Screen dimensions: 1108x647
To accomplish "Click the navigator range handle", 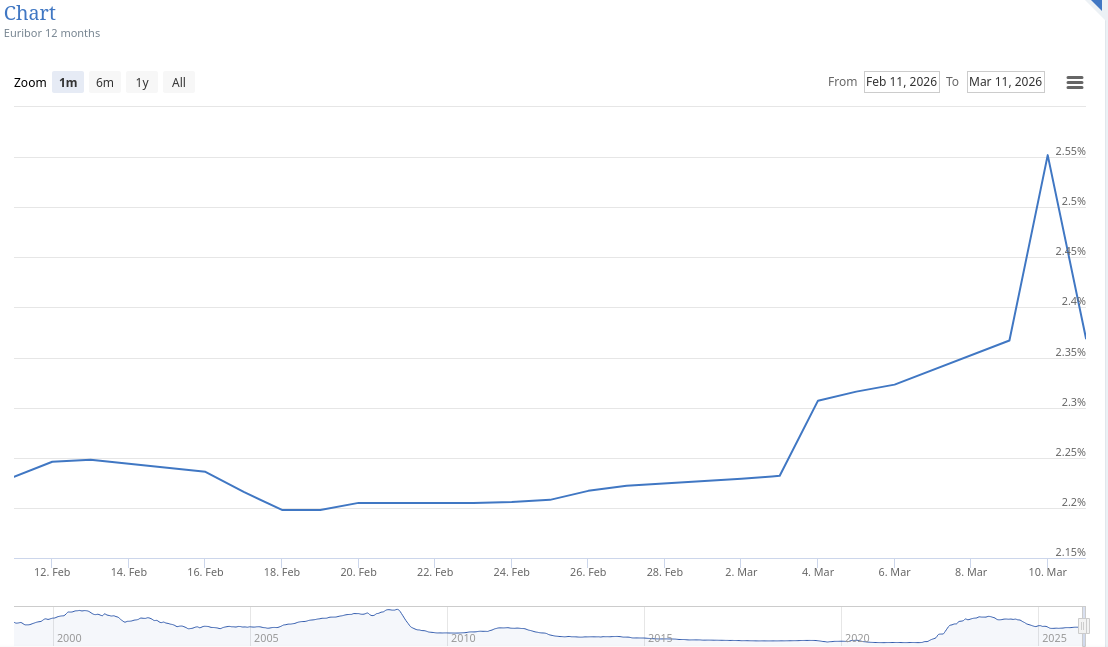I will (1083, 625).
